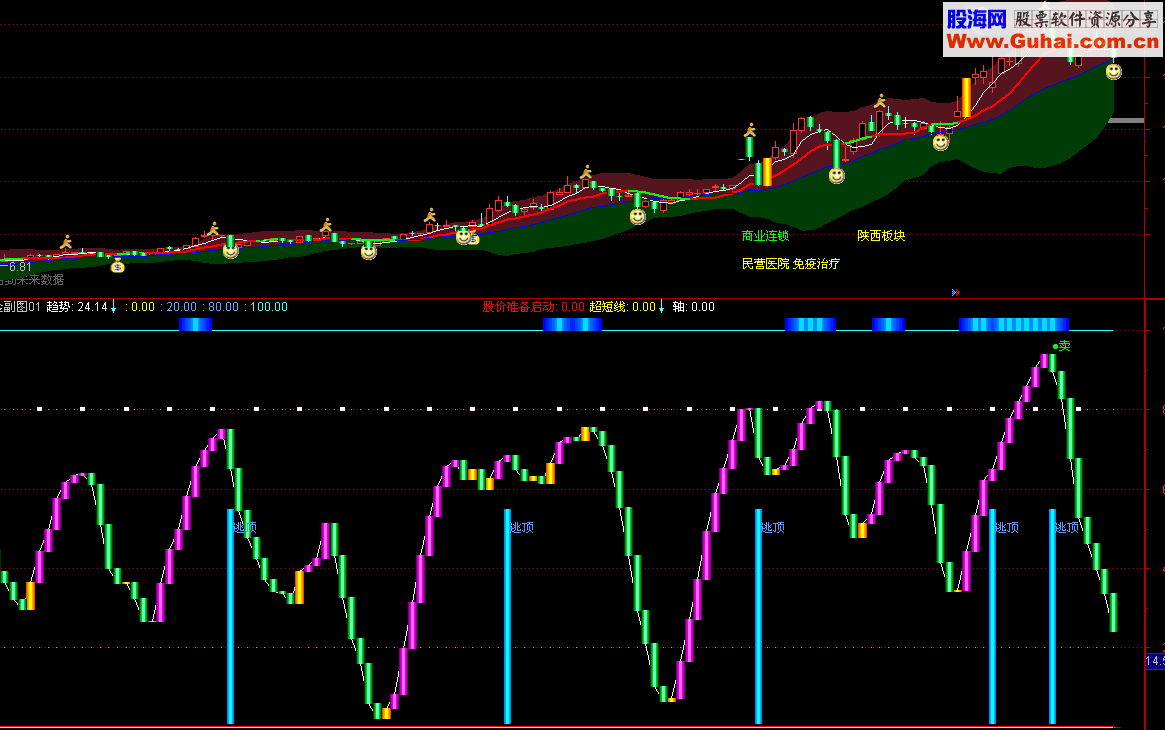The height and width of the screenshot is (730, 1165).
Task: Click the money bag icon on the price chart
Action: click(x=117, y=266)
